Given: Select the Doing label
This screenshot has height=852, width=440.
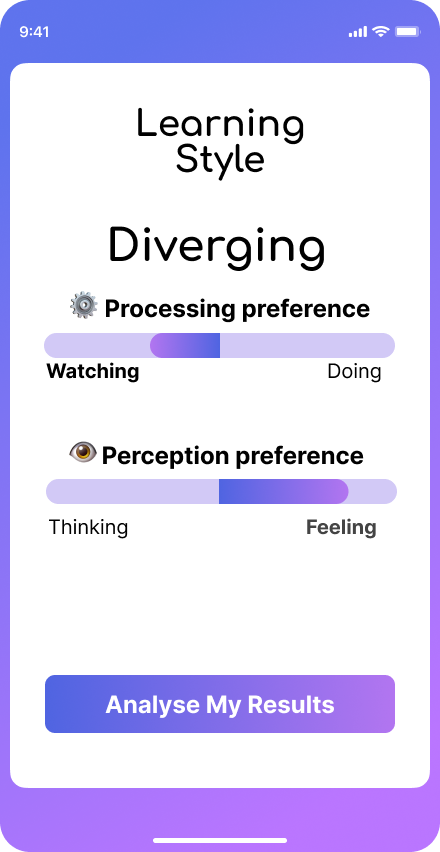Looking at the screenshot, I should pos(354,372).
